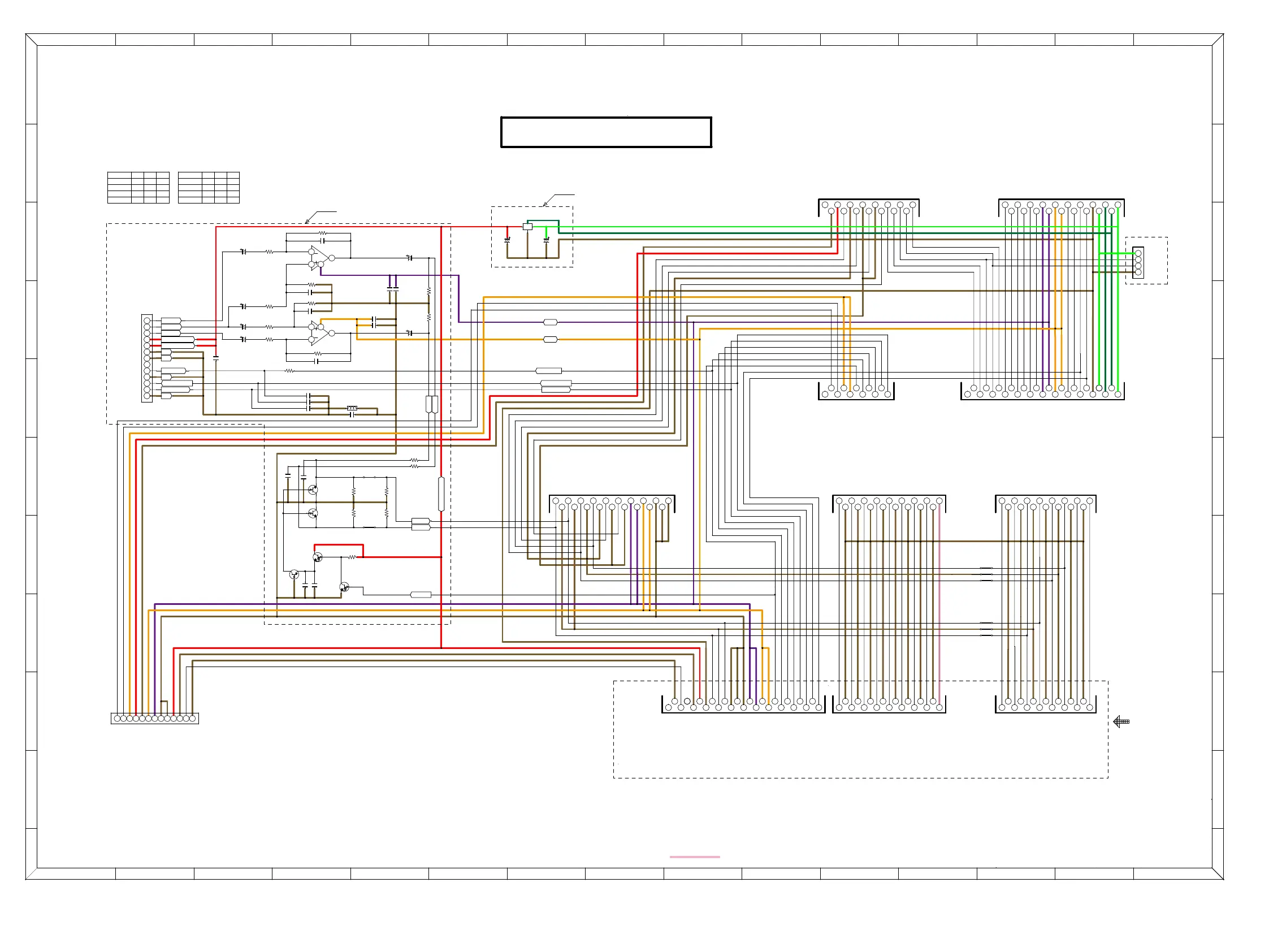
Task: Click the vertical pin connector on left side
Action: (147, 358)
